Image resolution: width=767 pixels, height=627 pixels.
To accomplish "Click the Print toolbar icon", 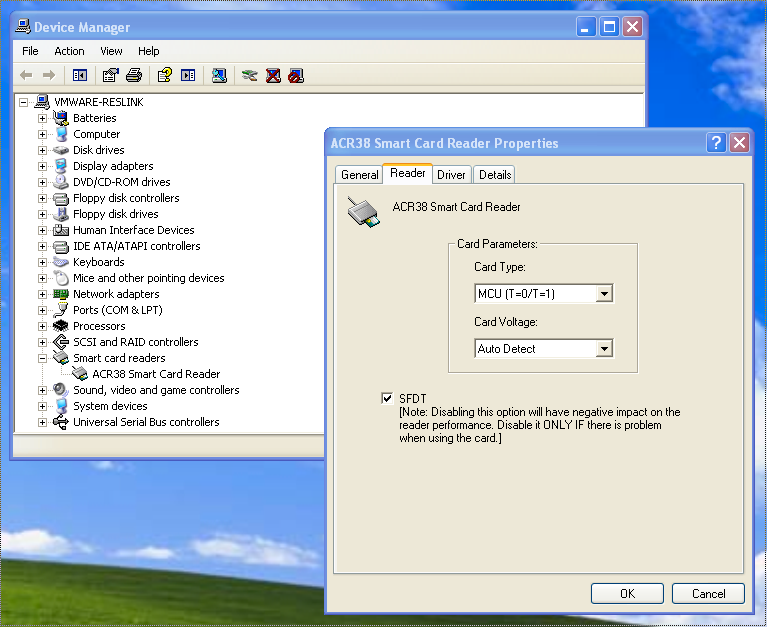I will [134, 75].
